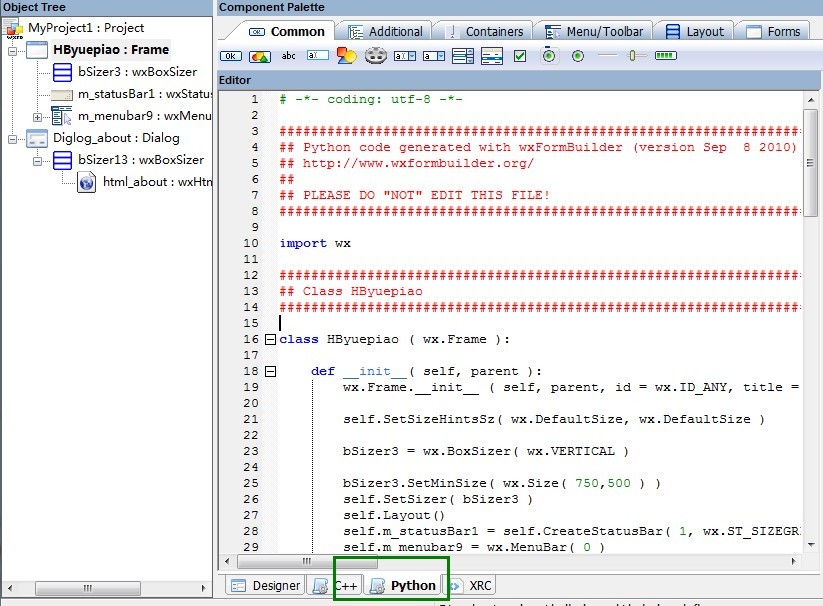
Task: Show the XRC code tab
Action: pyautogui.click(x=471, y=586)
